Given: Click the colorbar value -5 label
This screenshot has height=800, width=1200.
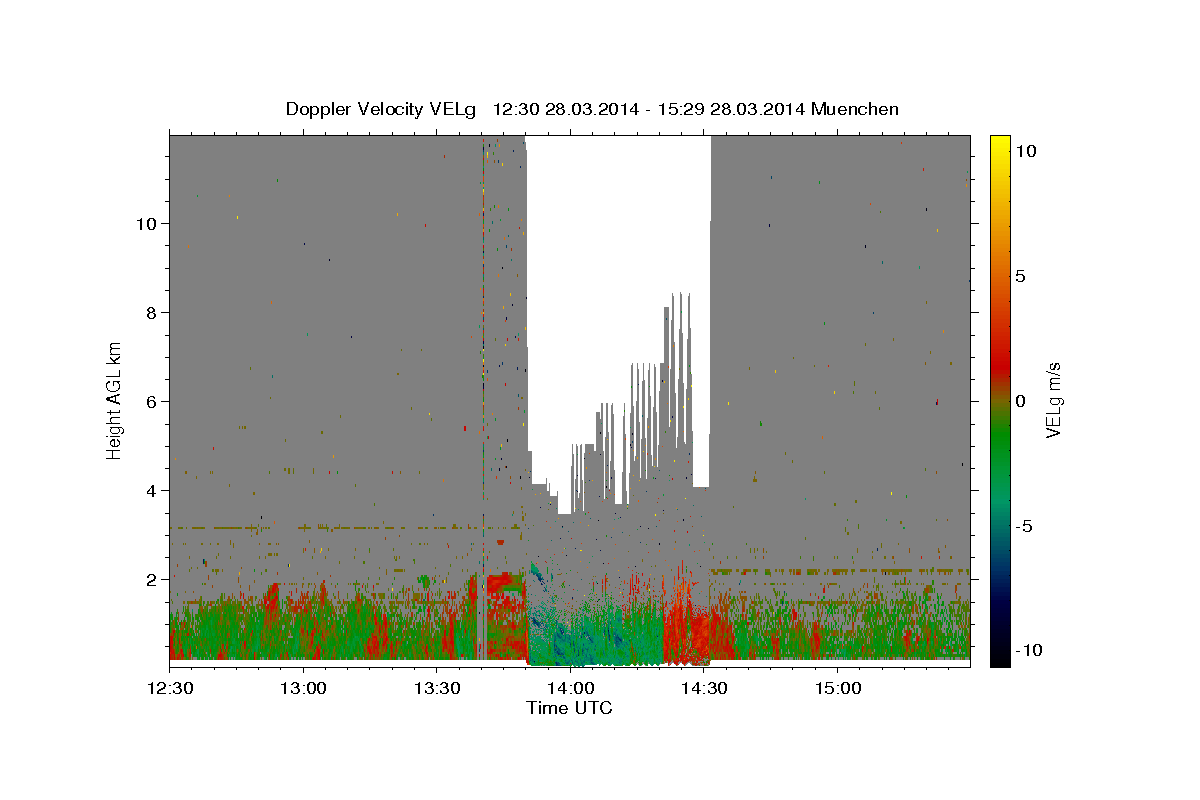Looking at the screenshot, I should coord(1024,526).
